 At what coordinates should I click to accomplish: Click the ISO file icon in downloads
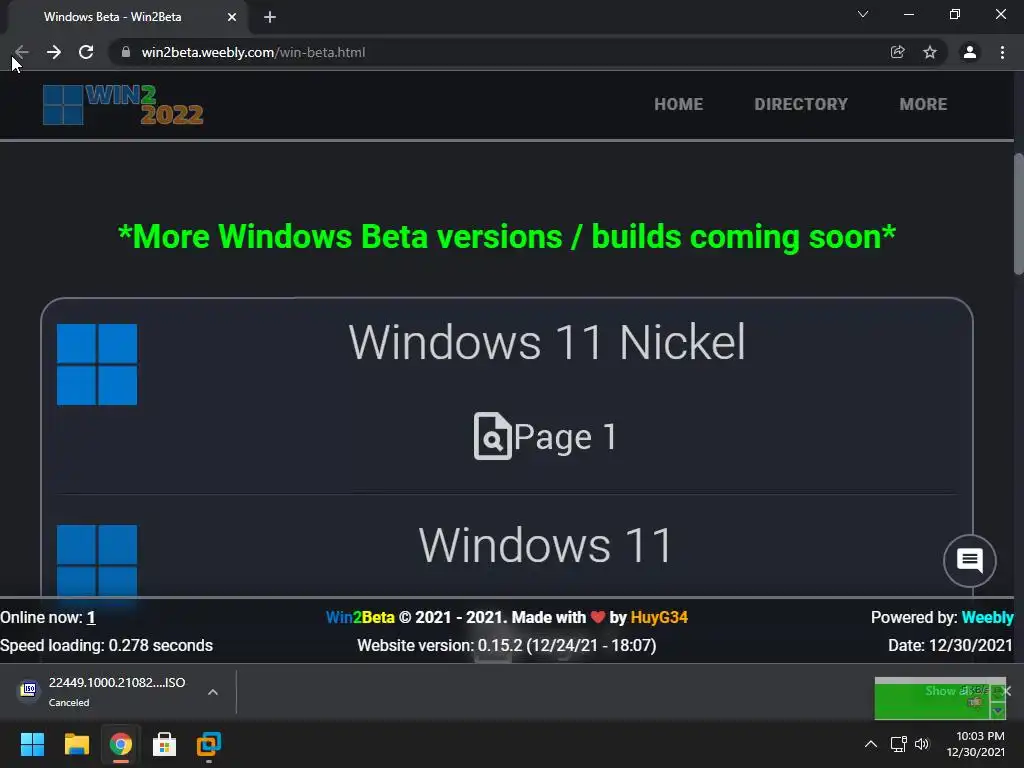[29, 690]
